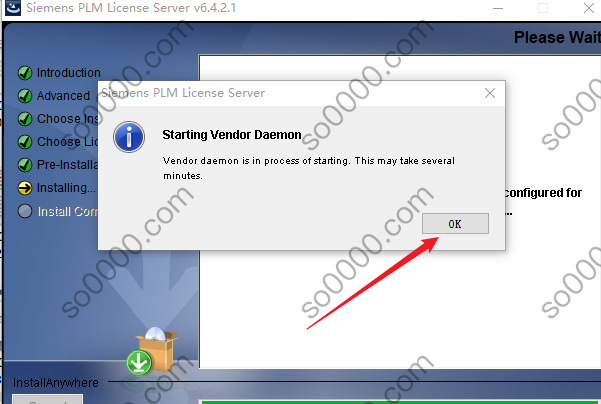Click the blue information icon in dialog
The height and width of the screenshot is (404, 601).
coord(129,137)
